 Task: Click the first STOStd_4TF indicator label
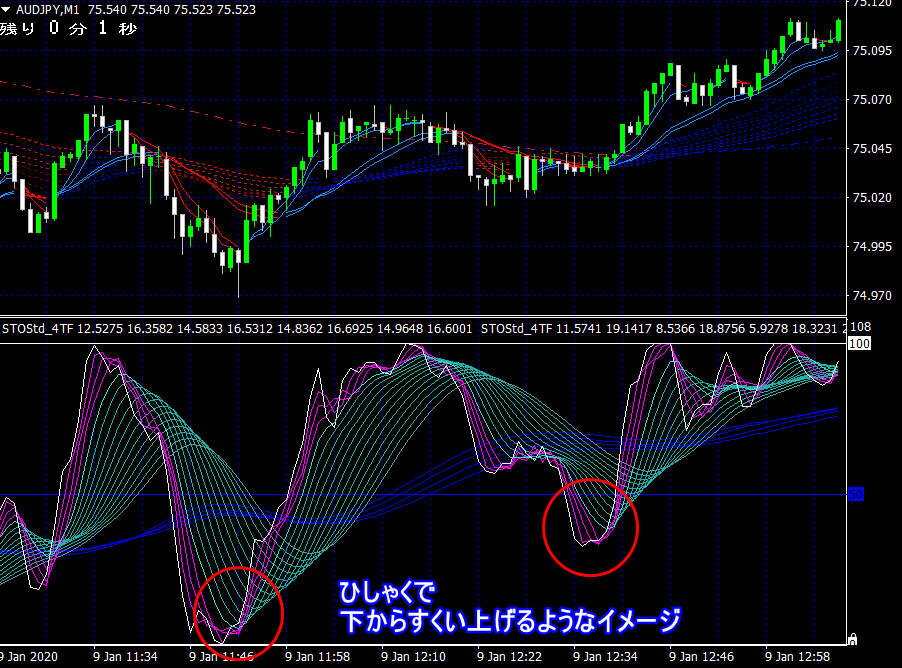(237, 329)
